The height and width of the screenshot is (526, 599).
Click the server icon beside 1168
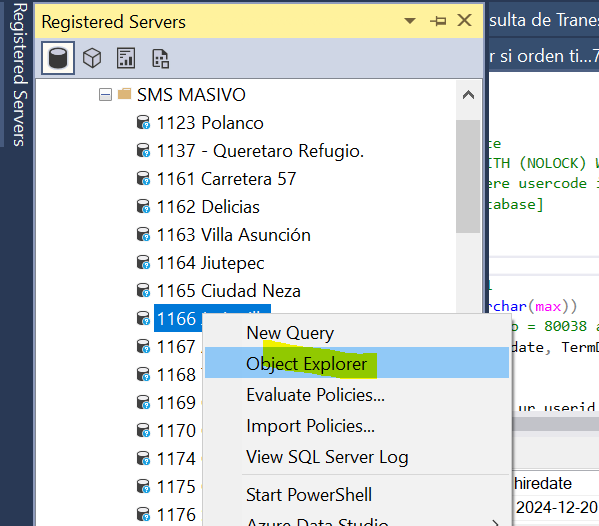click(x=143, y=375)
